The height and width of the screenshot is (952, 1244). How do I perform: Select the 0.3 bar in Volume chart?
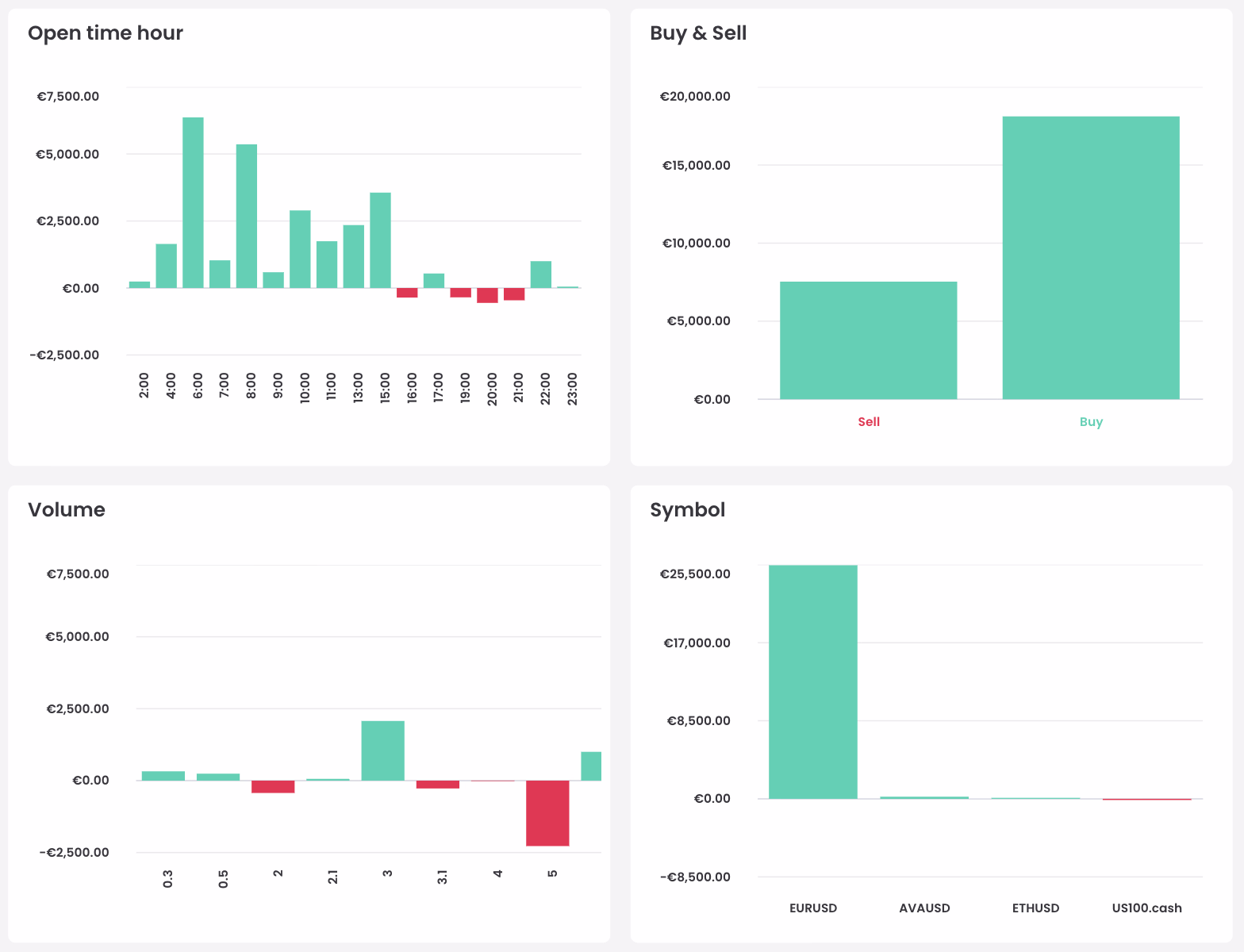[x=163, y=776]
